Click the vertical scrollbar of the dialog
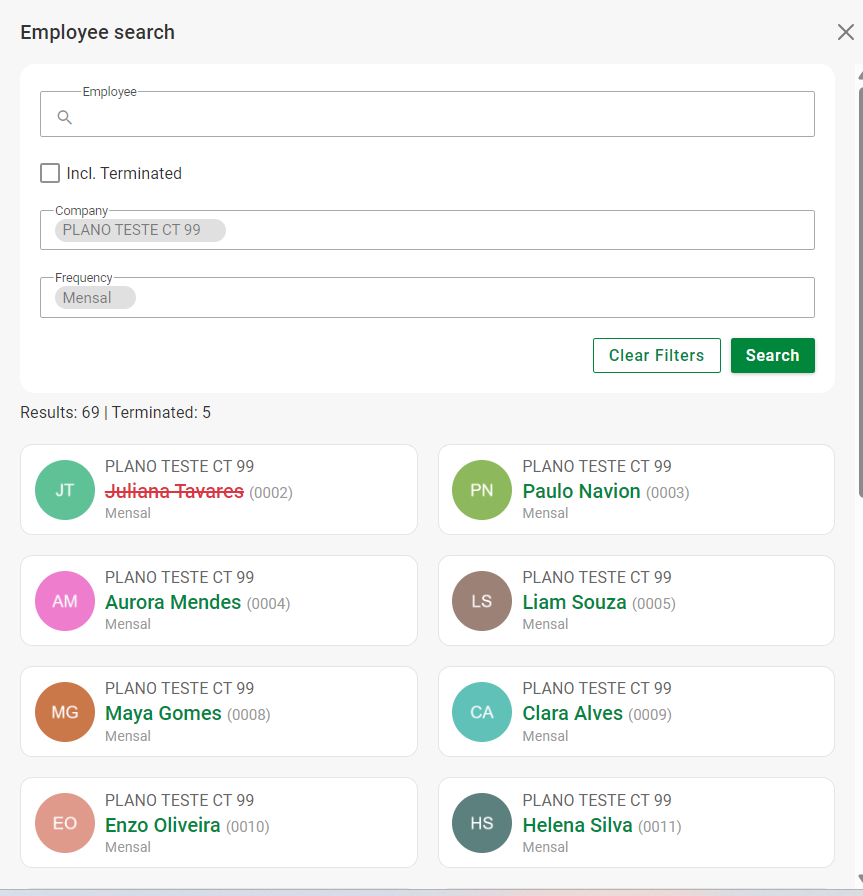Screen dimensions: 863x896 [x=859, y=290]
